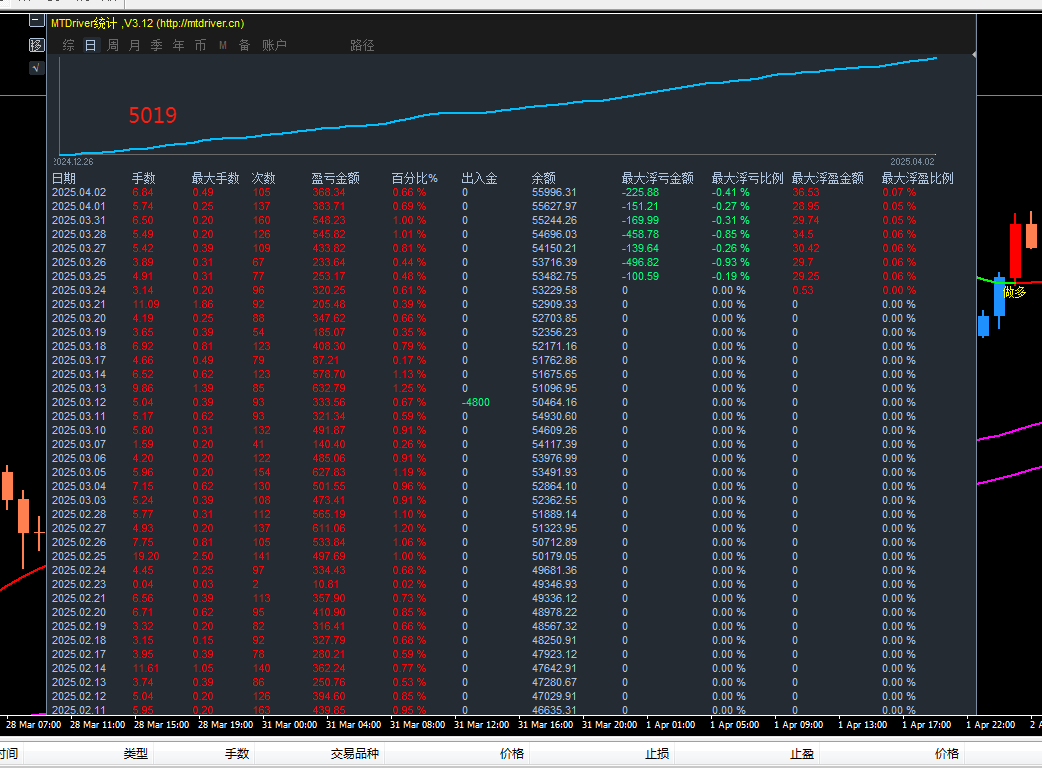Click lot size value 19.20

click(x=146, y=557)
